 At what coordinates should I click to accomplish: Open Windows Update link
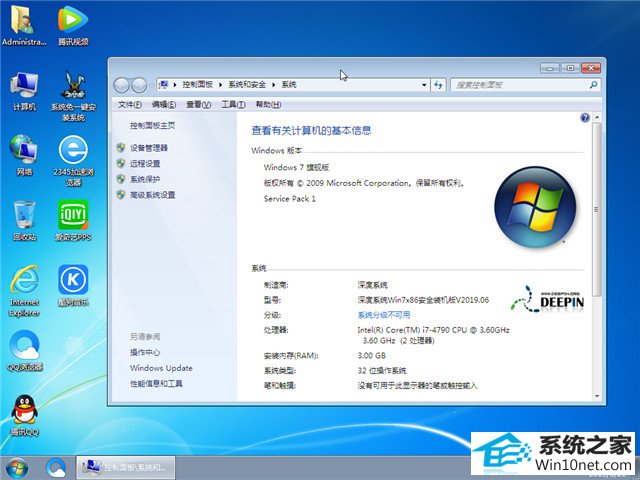tap(161, 368)
